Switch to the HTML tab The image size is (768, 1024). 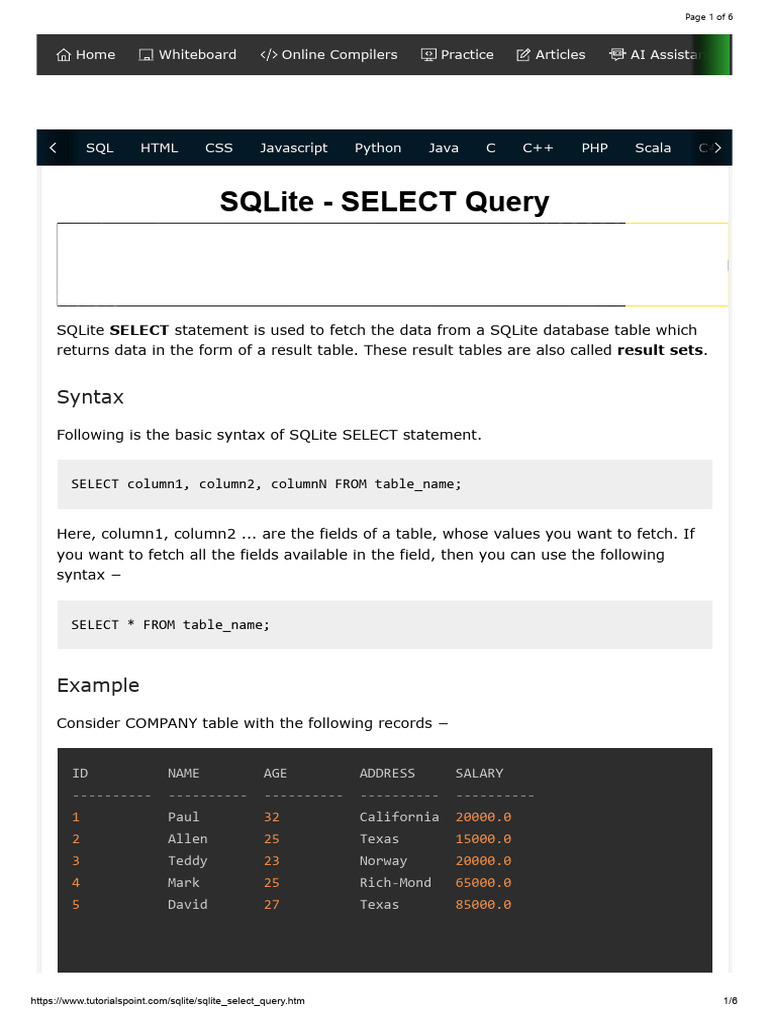tap(159, 148)
